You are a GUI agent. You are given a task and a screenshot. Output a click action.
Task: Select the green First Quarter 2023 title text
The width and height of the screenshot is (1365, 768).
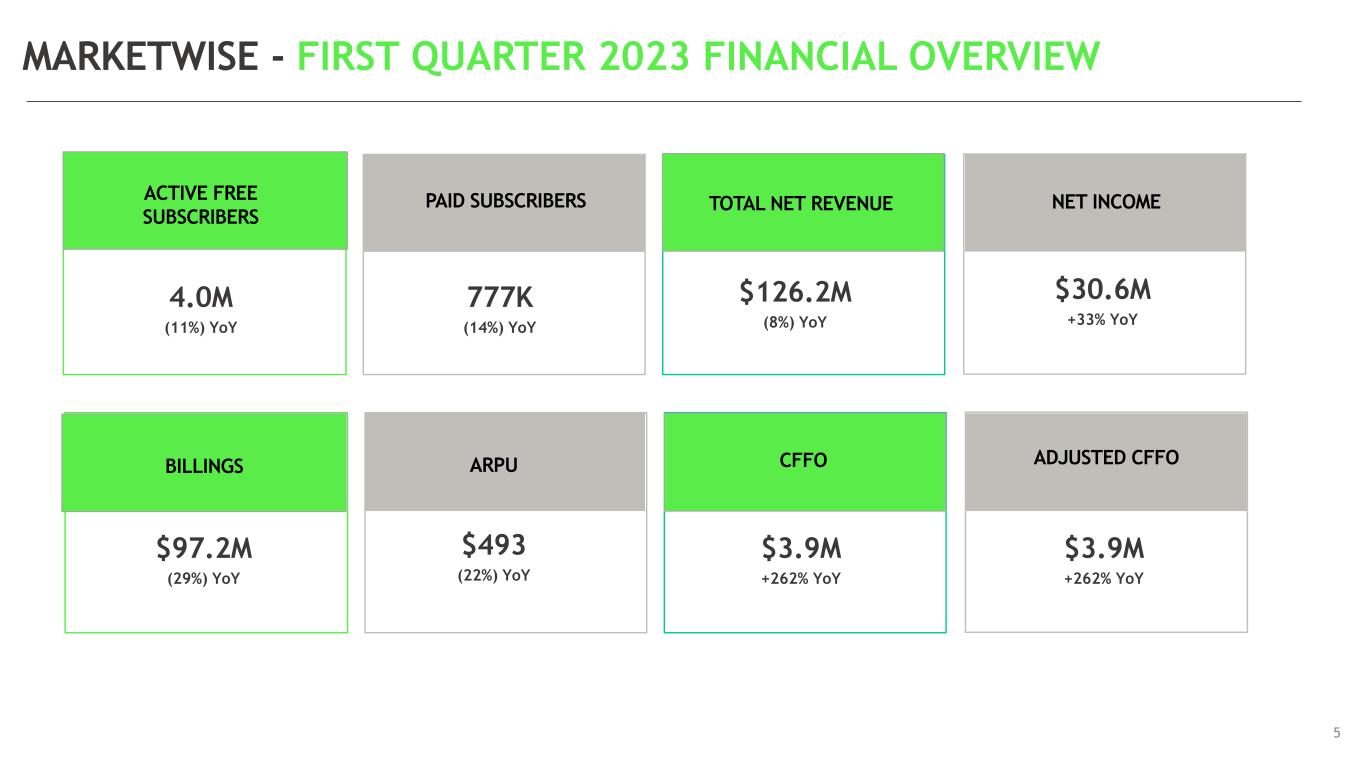coord(698,57)
